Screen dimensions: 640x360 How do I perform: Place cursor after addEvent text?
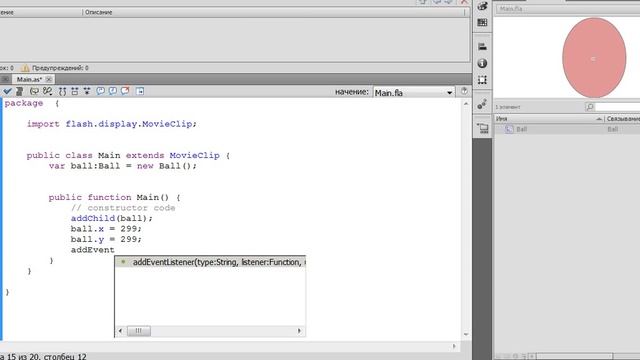coord(115,250)
